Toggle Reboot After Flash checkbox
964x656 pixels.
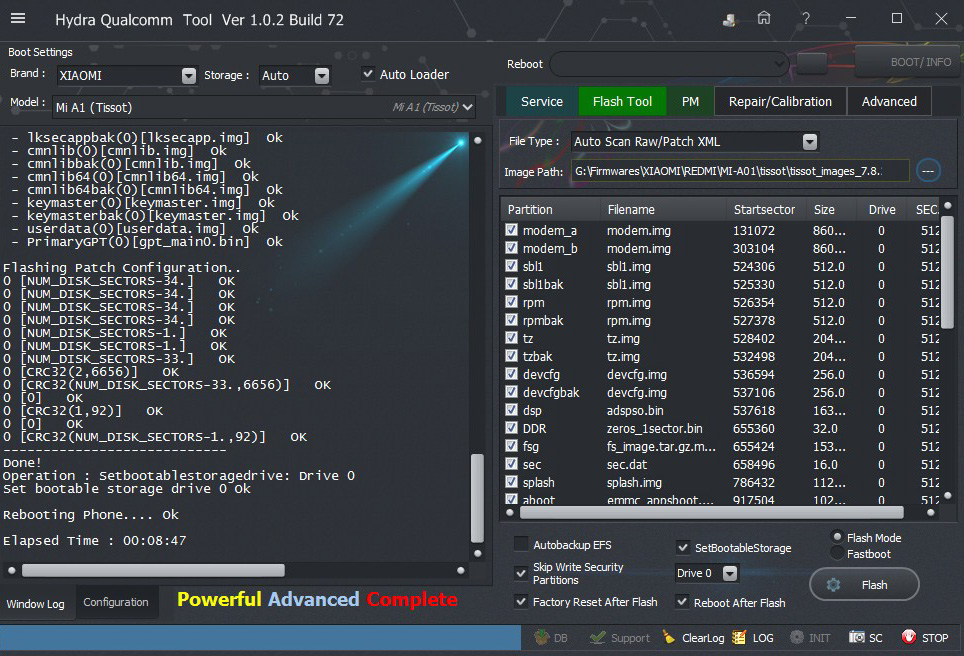(x=682, y=601)
